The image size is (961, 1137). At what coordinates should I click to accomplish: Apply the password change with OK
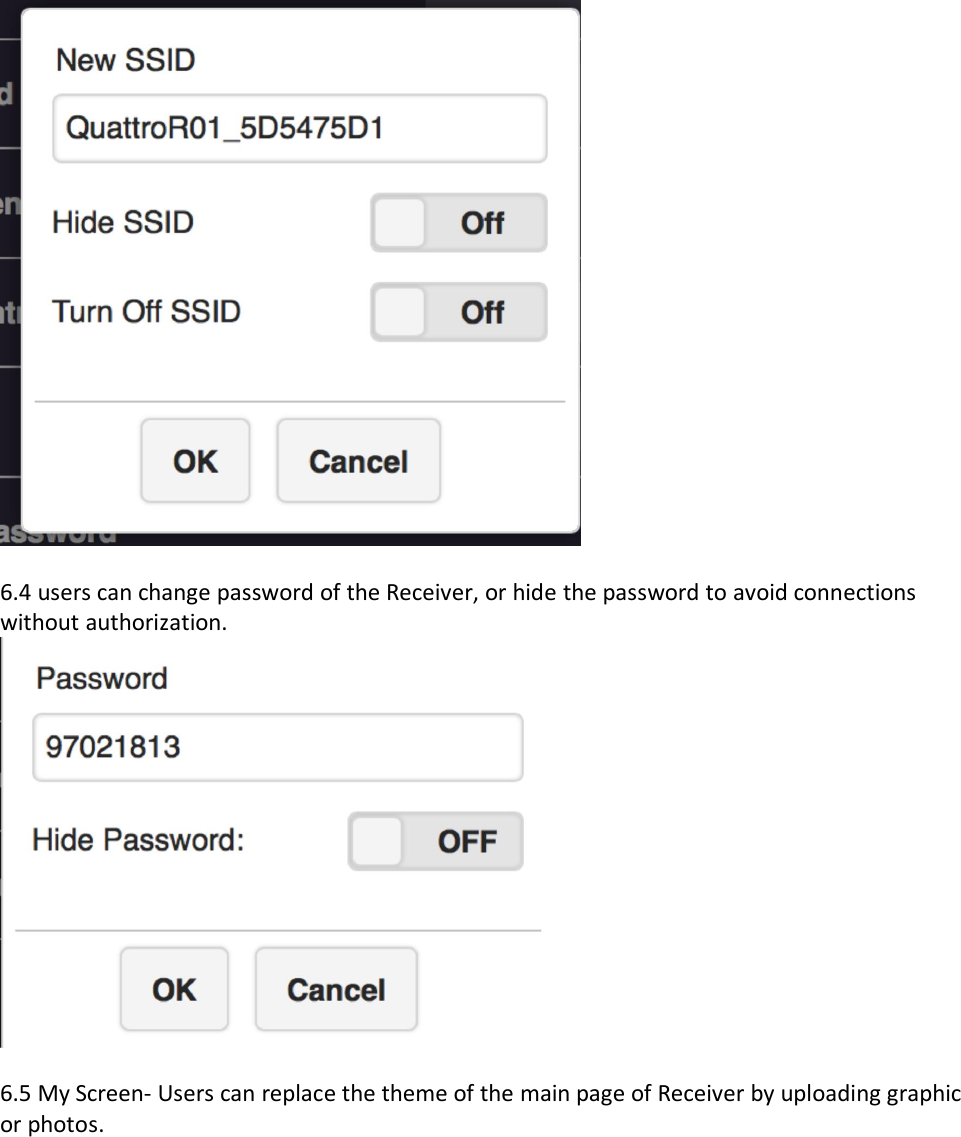coord(174,989)
